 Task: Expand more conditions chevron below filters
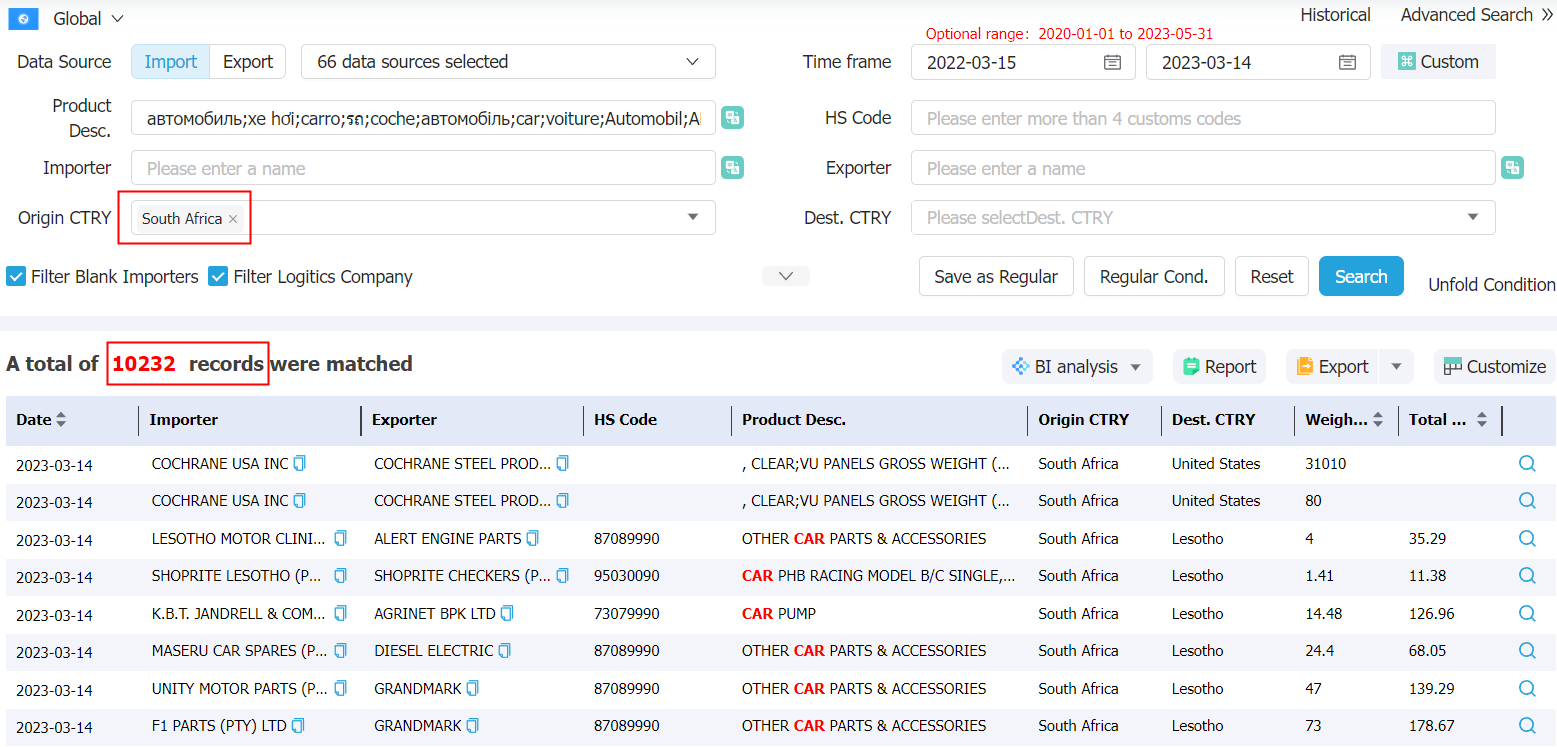pos(786,276)
